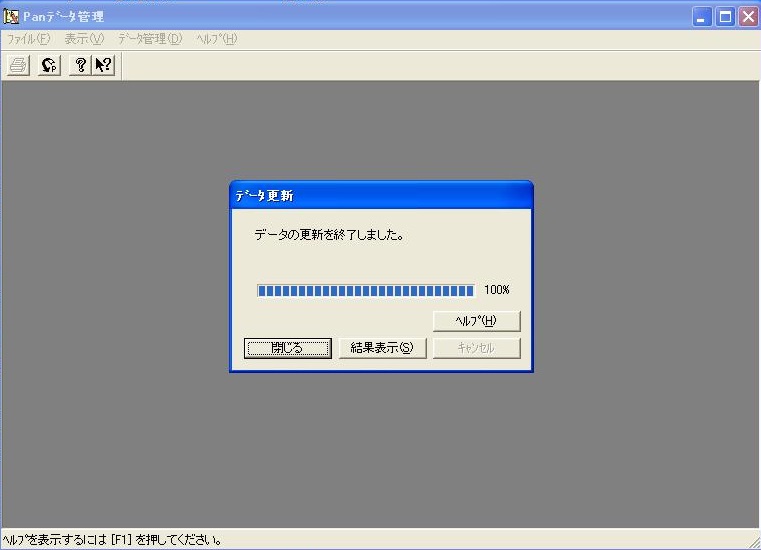Open the ヘルプ(H) menu in menu bar
Viewport: 761px width, 550px height.
[x=216, y=39]
